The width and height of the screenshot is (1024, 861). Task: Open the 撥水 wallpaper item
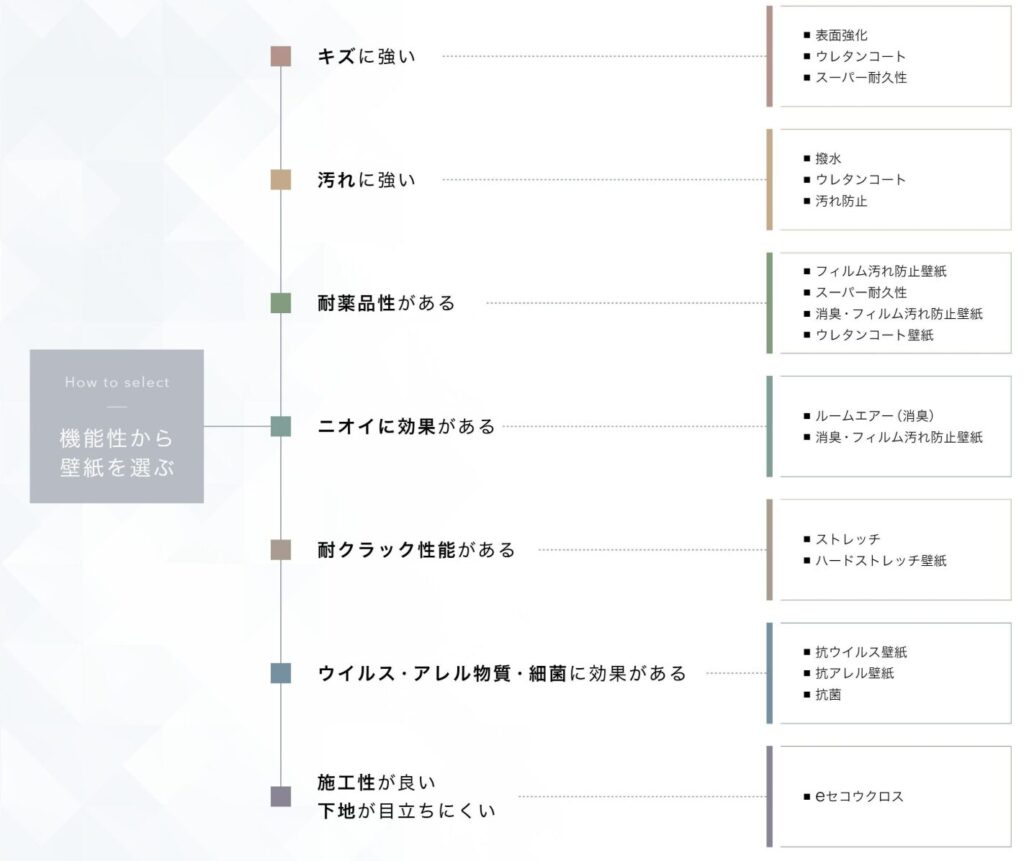point(828,158)
